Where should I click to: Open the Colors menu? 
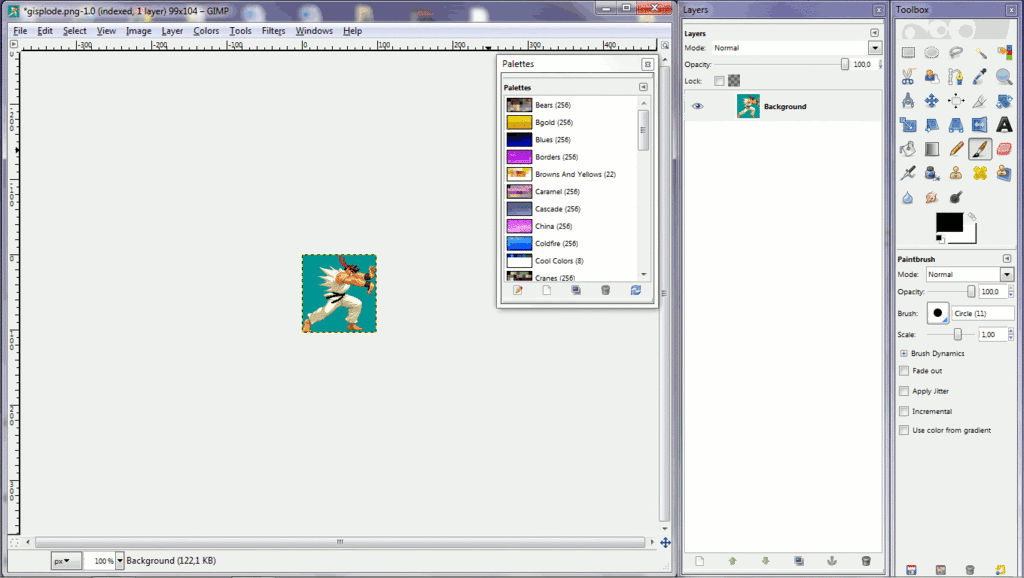(206, 31)
